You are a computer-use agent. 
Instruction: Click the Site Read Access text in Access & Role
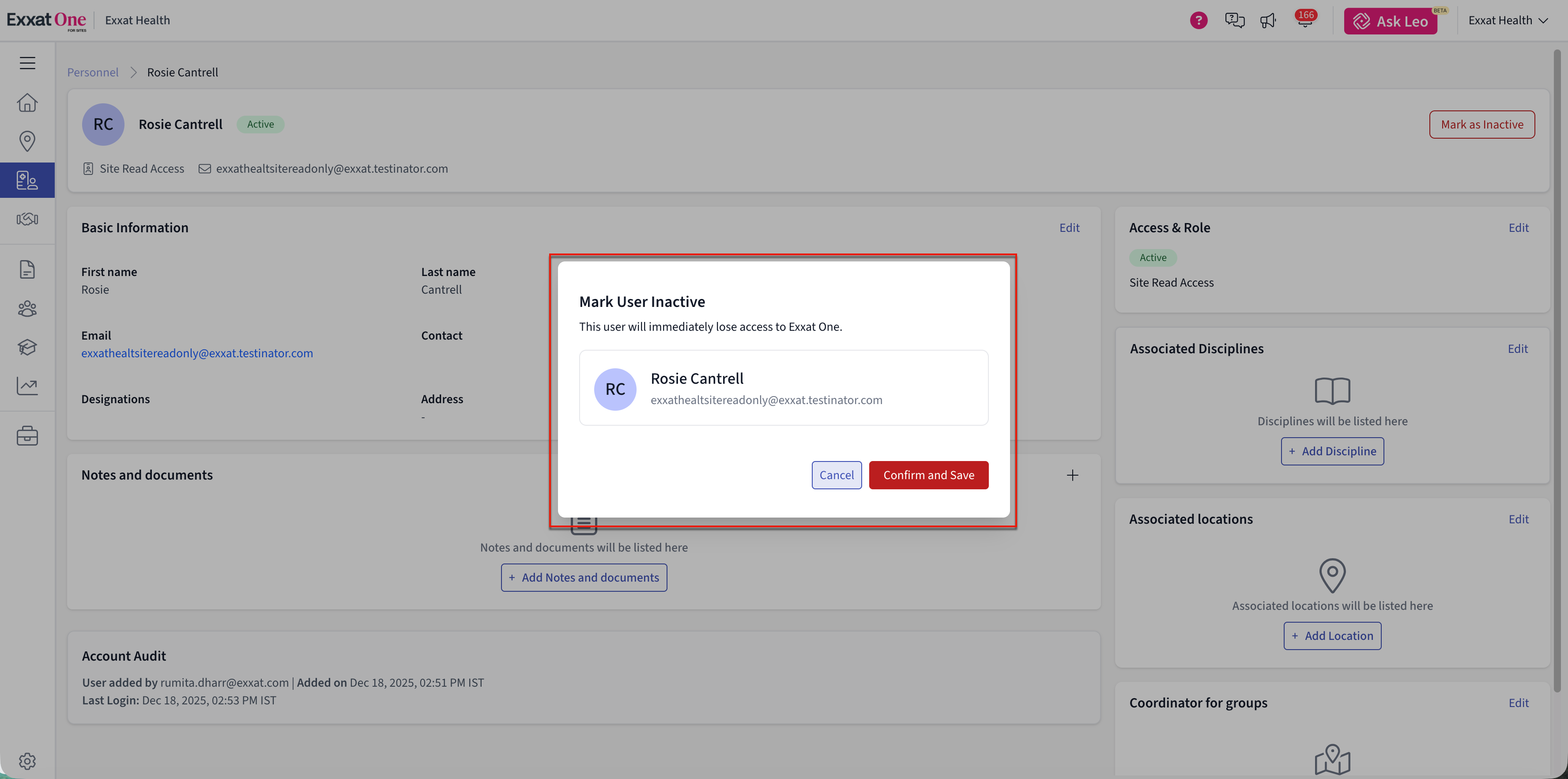1171,283
